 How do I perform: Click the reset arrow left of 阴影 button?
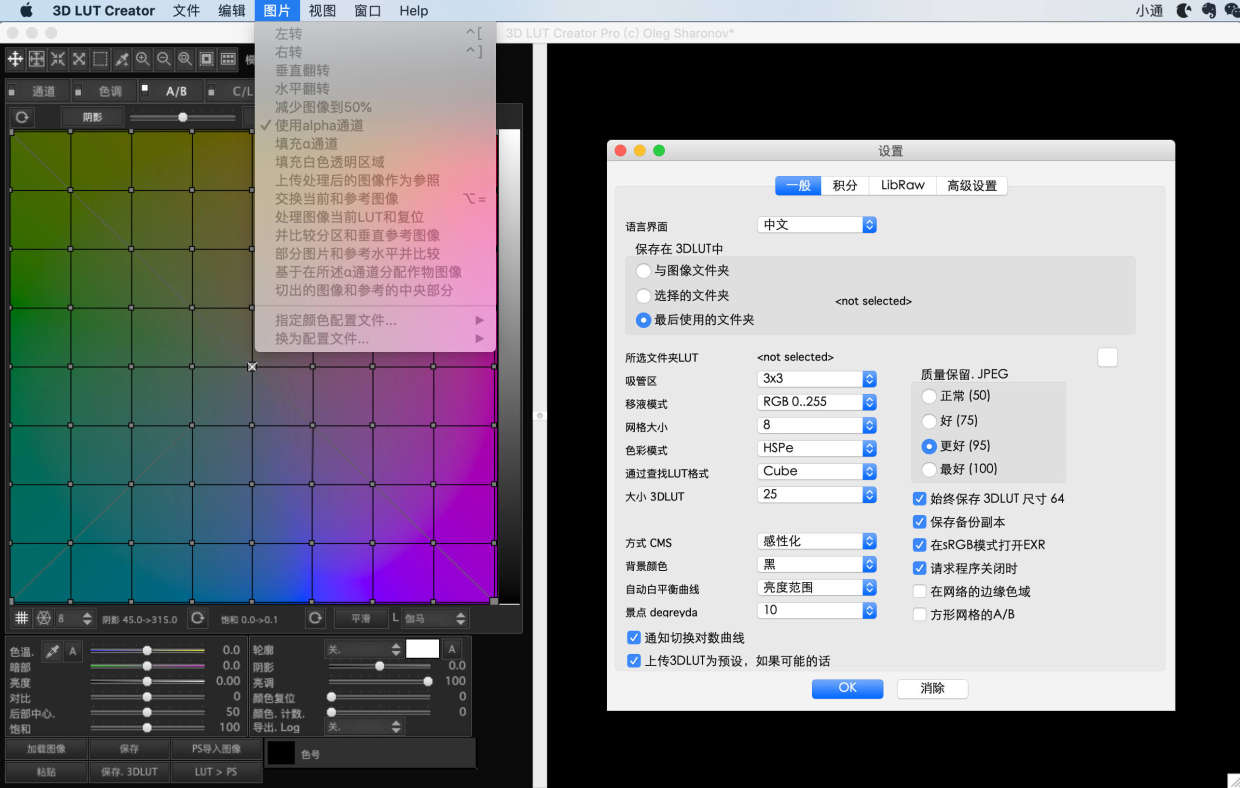tap(21, 117)
